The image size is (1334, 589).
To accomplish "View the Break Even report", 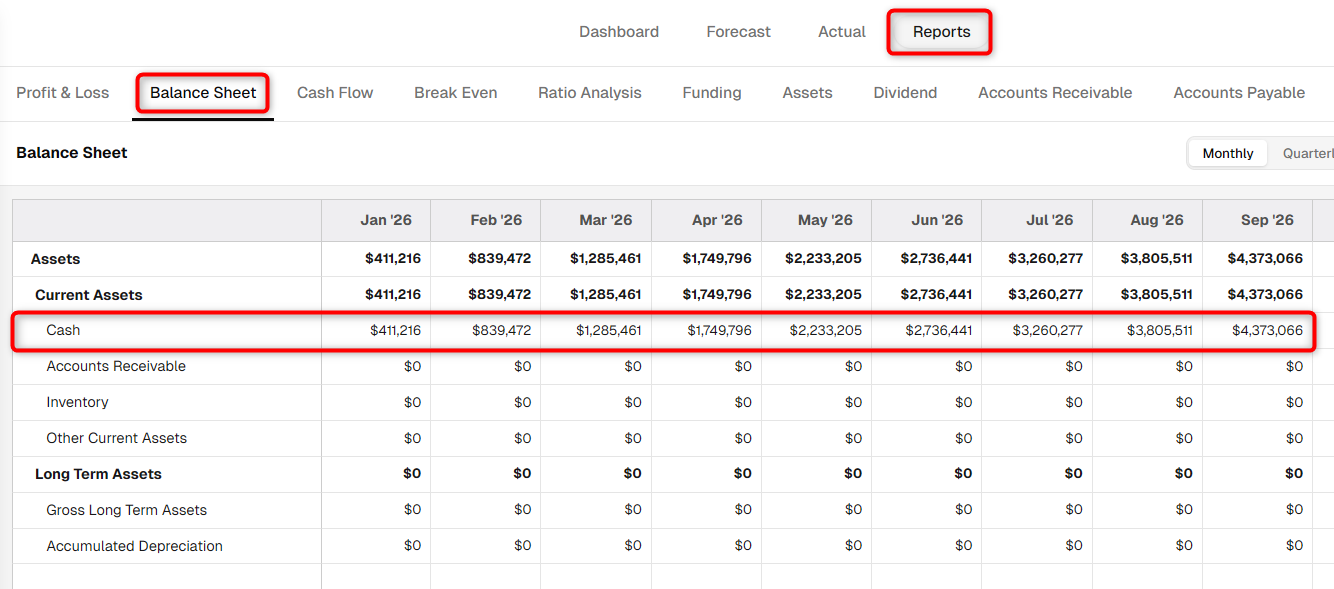I will (456, 93).
